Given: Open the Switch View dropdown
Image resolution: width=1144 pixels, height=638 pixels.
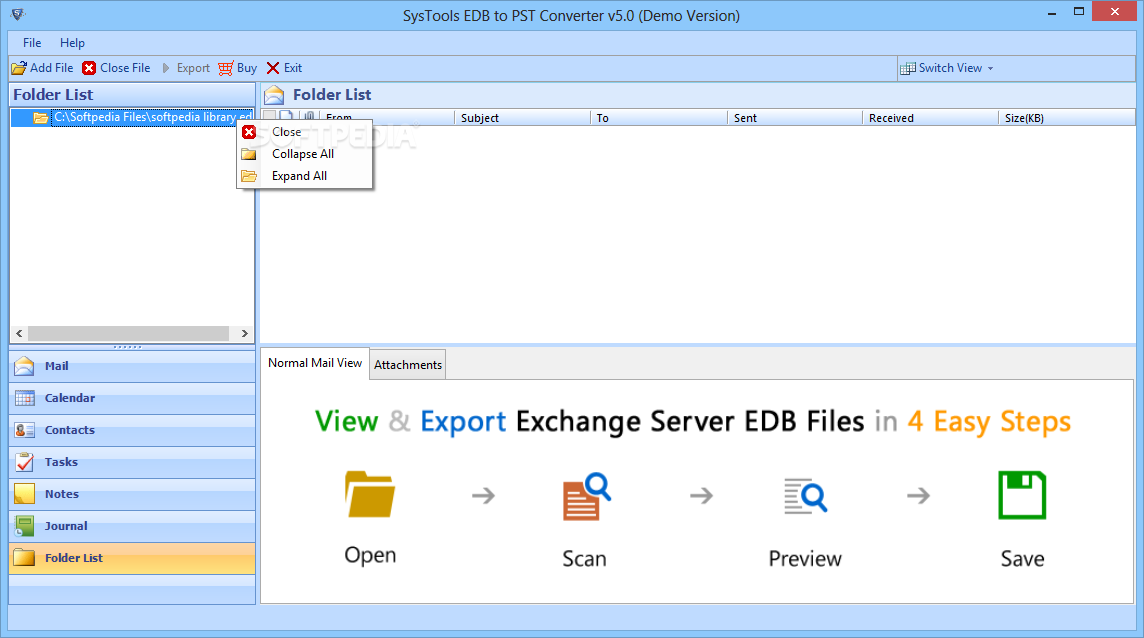Looking at the screenshot, I should [x=946, y=68].
